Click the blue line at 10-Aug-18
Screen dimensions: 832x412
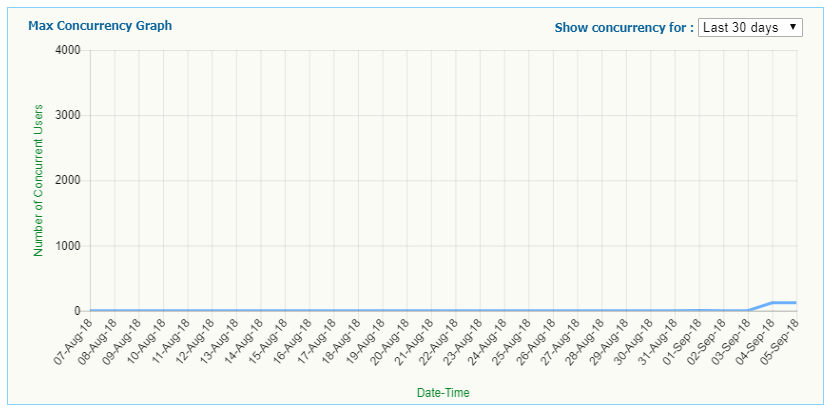click(163, 310)
